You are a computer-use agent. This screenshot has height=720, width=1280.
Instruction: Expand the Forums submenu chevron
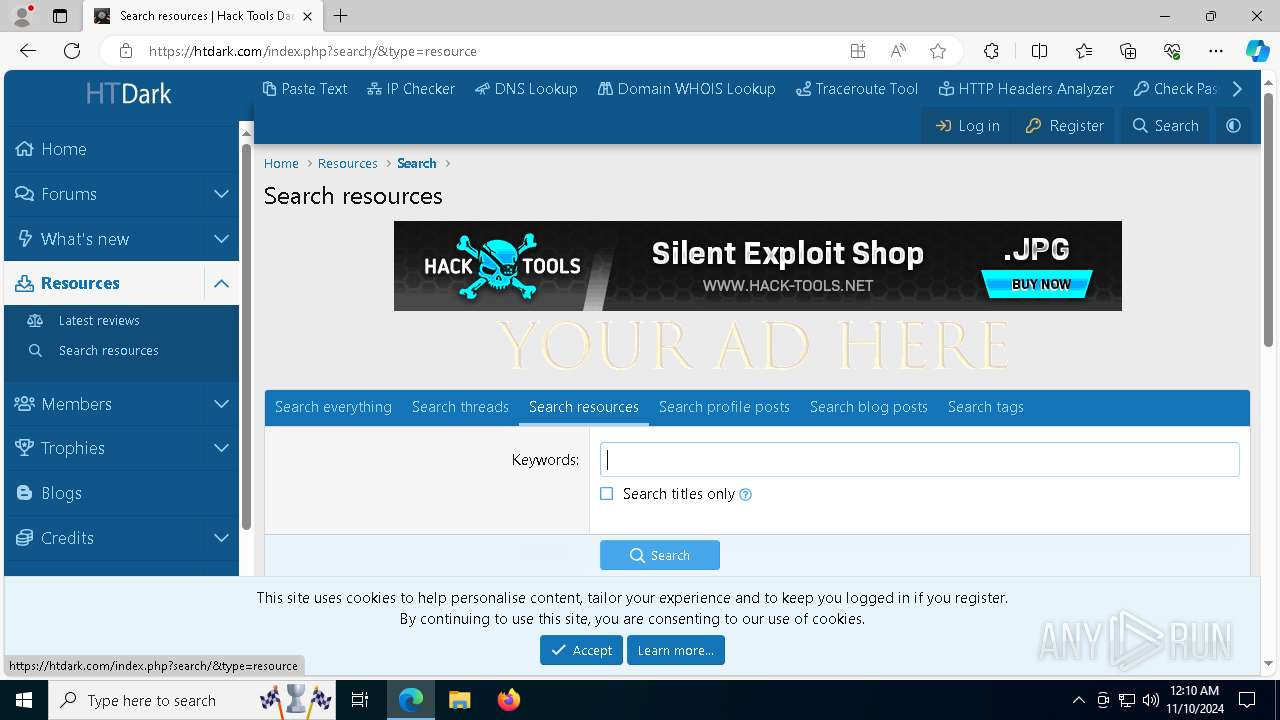coord(221,194)
